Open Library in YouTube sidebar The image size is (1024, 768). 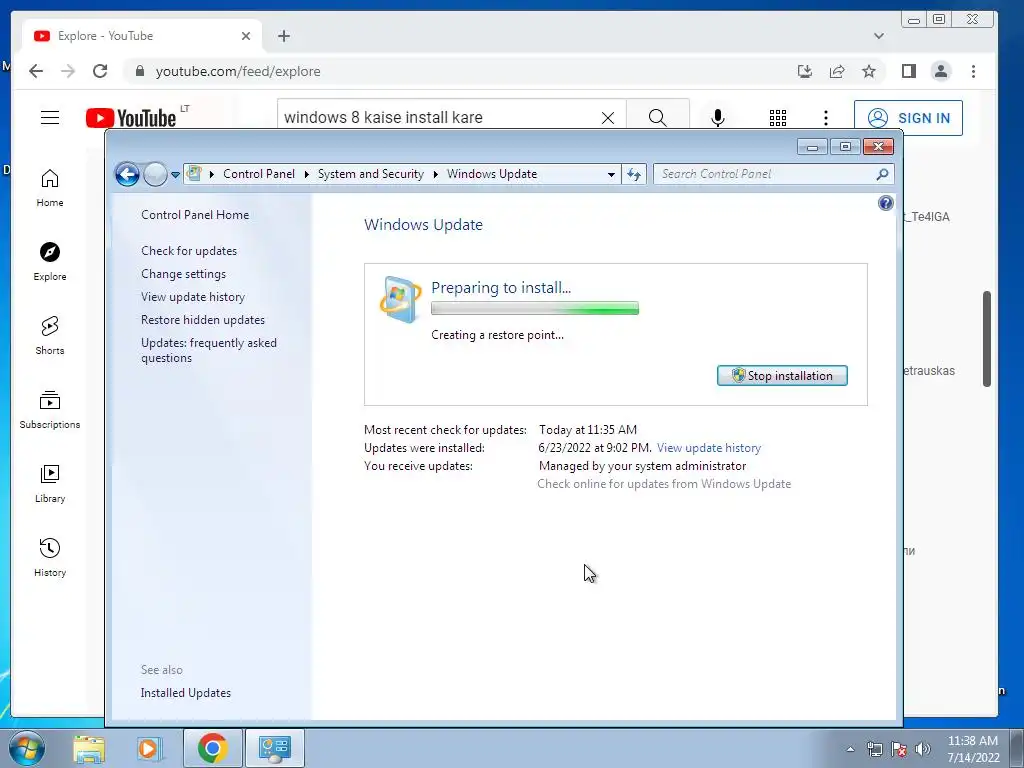pos(50,483)
